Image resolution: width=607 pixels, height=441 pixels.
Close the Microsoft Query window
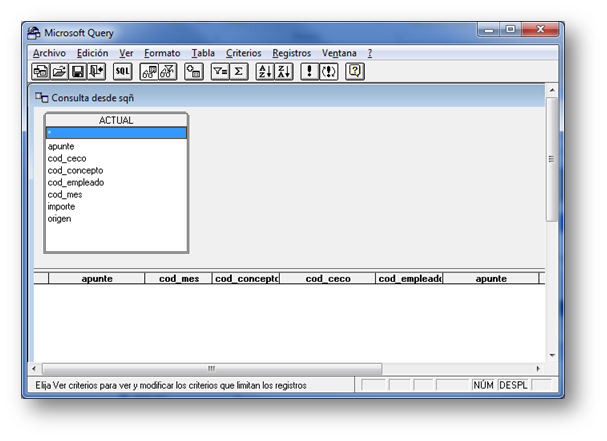click(540, 30)
